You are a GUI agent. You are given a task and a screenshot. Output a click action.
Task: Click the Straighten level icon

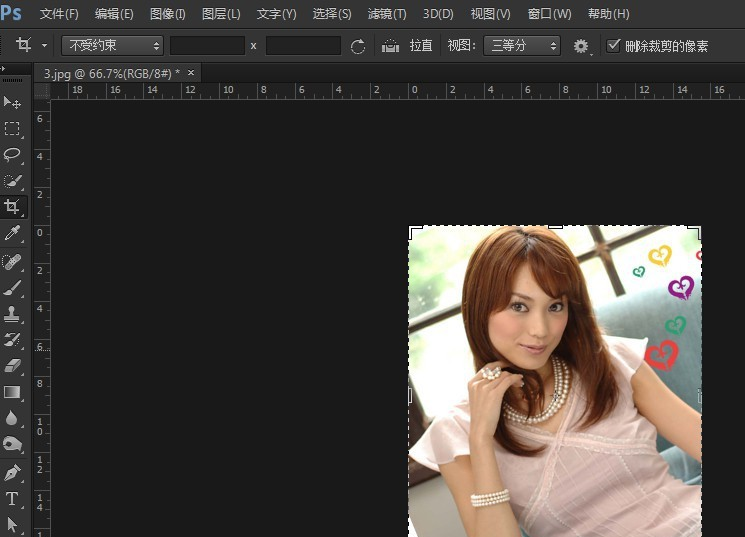pos(390,46)
